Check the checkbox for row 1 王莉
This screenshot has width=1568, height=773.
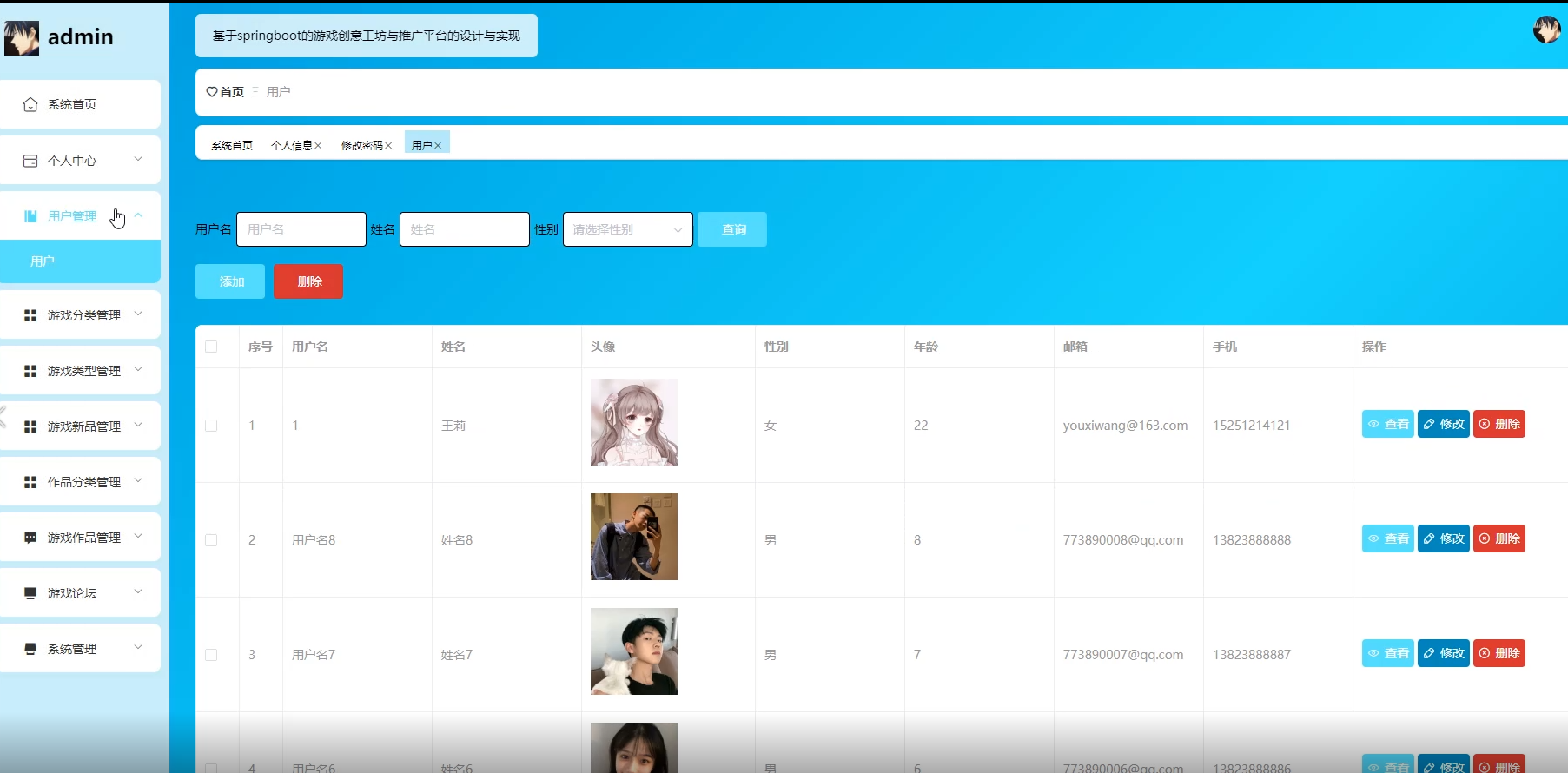click(211, 426)
